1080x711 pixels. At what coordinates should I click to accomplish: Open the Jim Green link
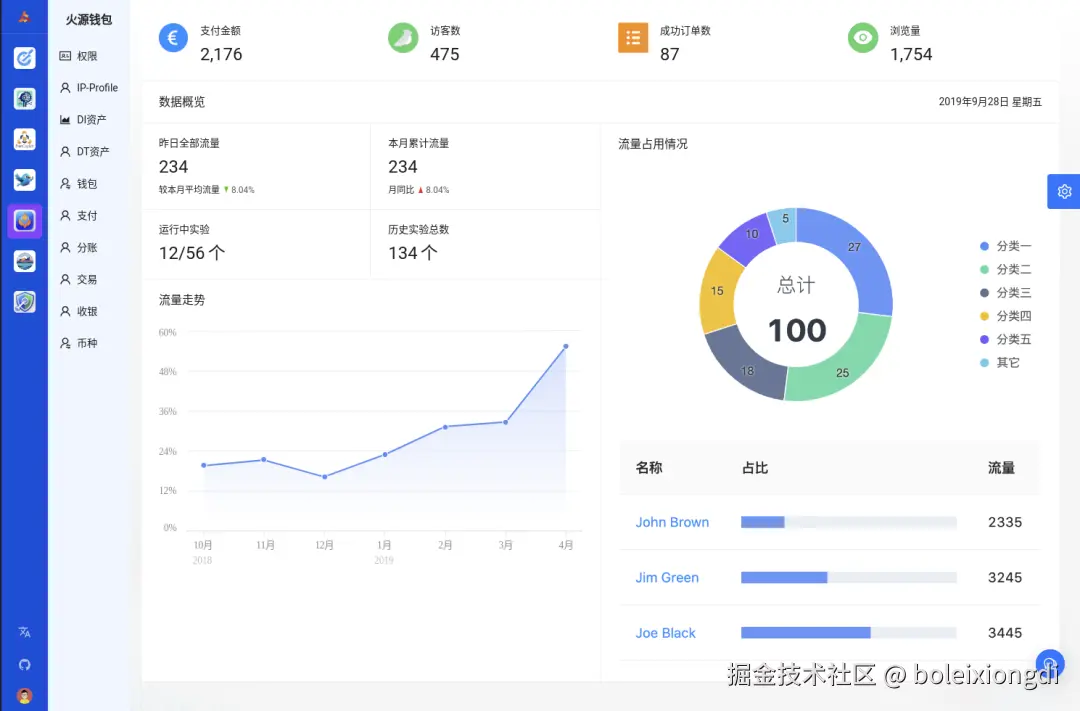pyautogui.click(x=667, y=577)
